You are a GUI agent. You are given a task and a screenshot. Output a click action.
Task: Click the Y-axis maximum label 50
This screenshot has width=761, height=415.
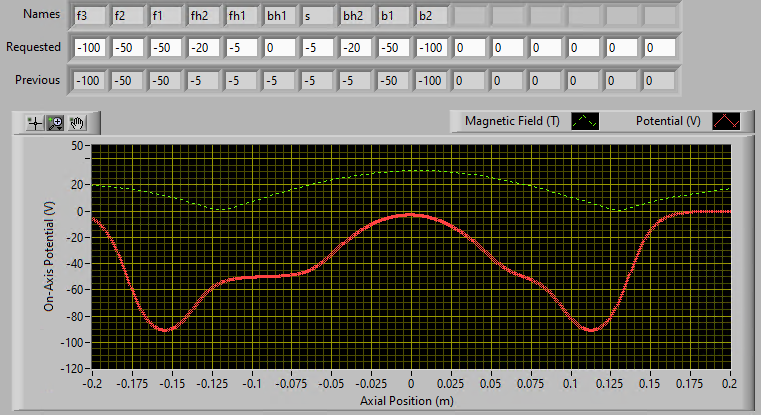click(77, 146)
